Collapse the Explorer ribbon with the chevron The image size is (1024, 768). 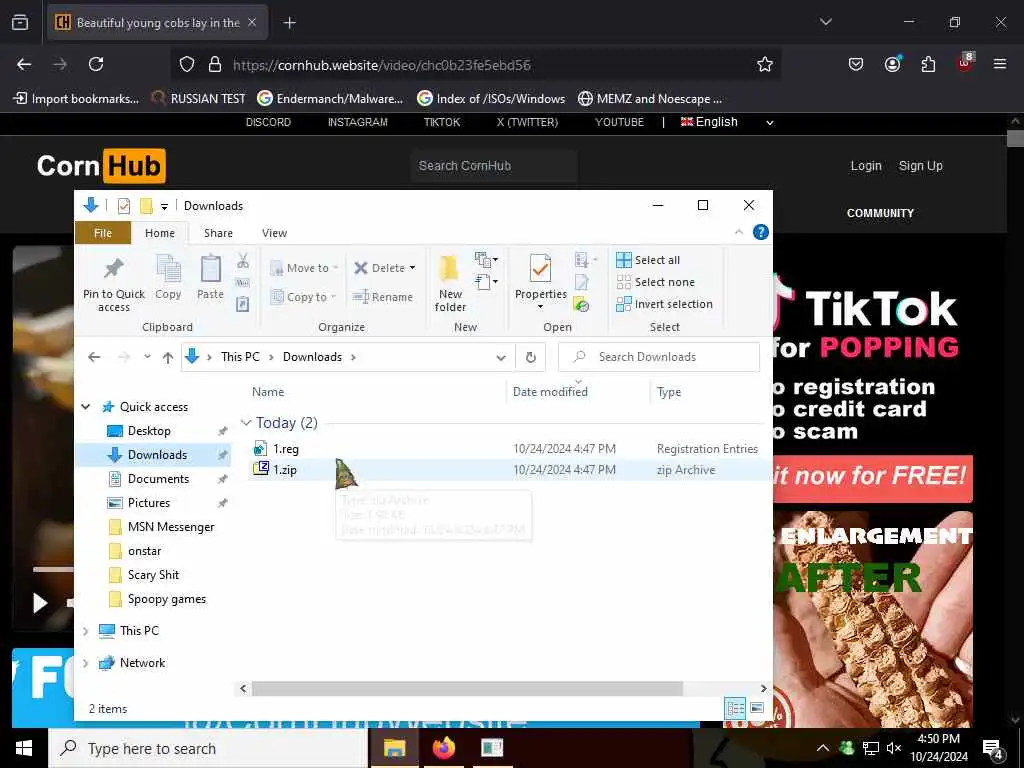click(x=739, y=232)
